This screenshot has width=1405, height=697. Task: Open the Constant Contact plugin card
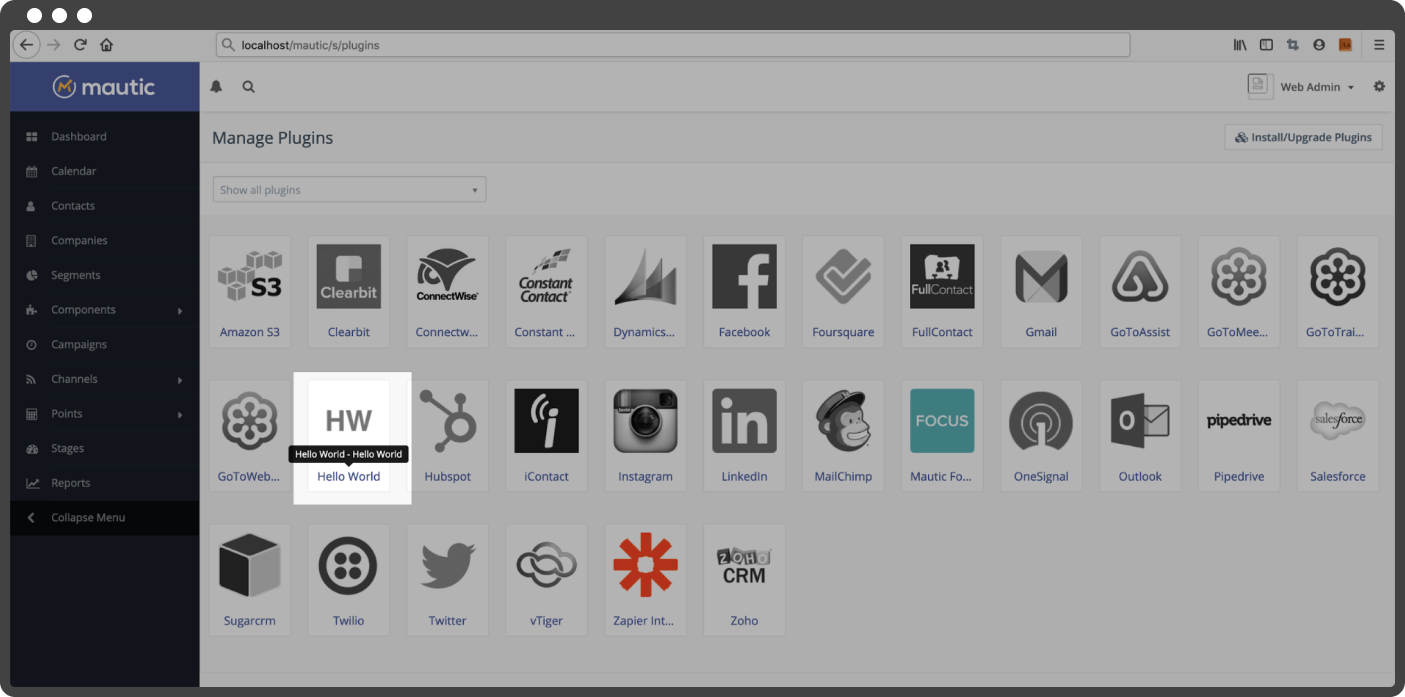(x=547, y=291)
